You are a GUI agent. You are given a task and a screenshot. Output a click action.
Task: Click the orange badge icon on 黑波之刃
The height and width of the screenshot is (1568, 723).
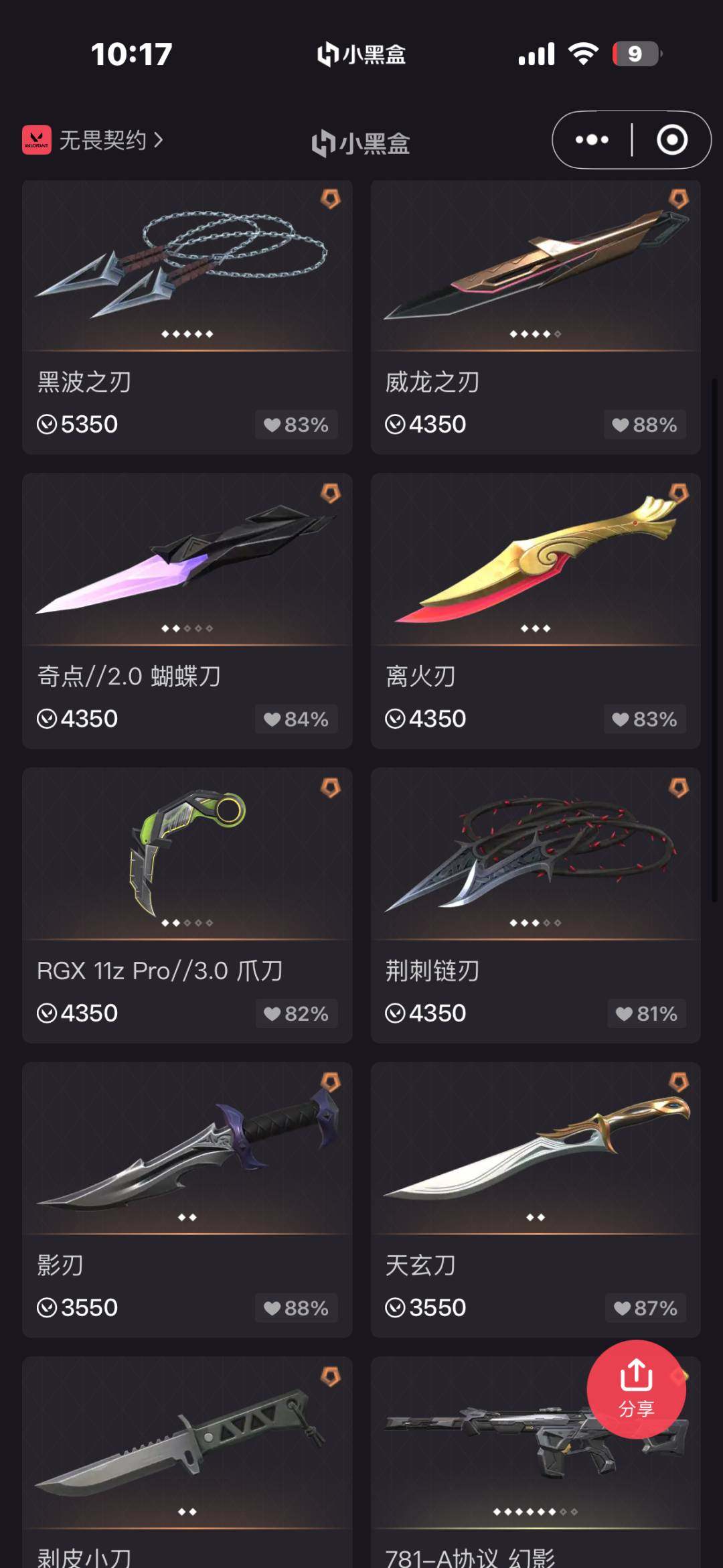point(330,199)
